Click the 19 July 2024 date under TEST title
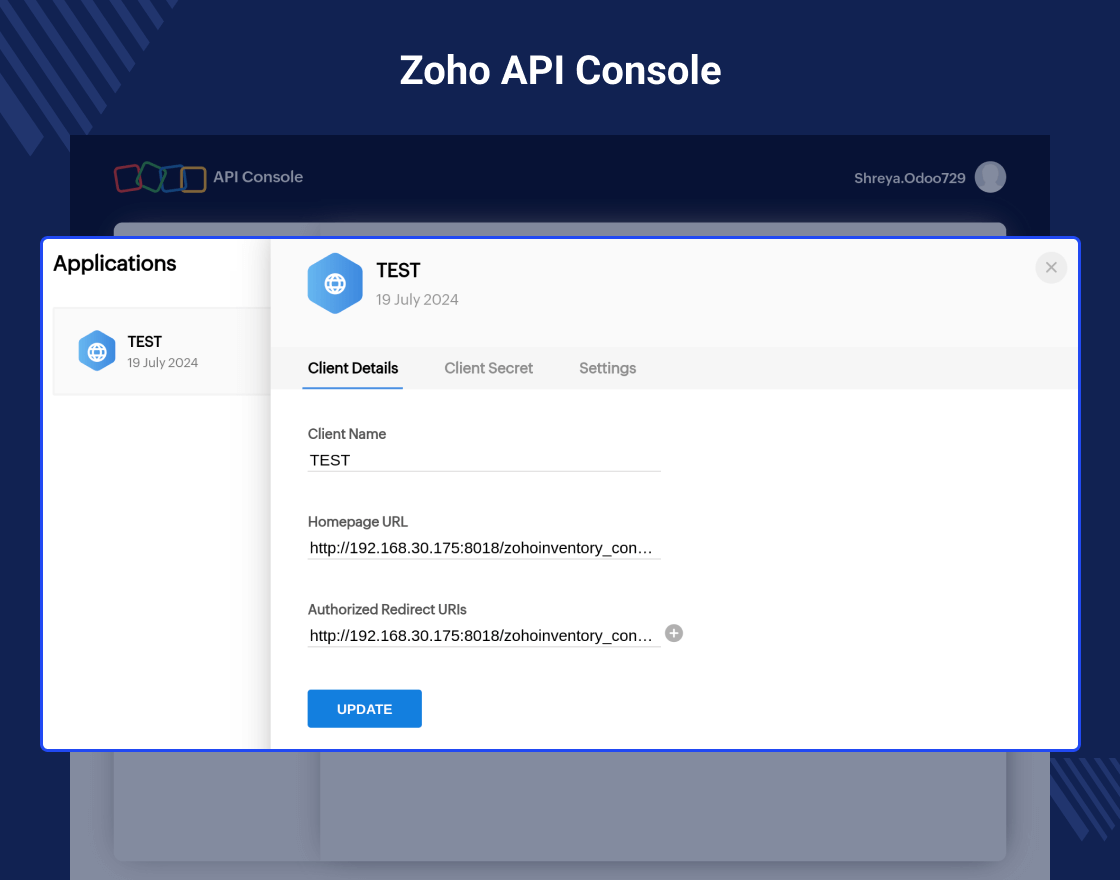 click(x=417, y=300)
